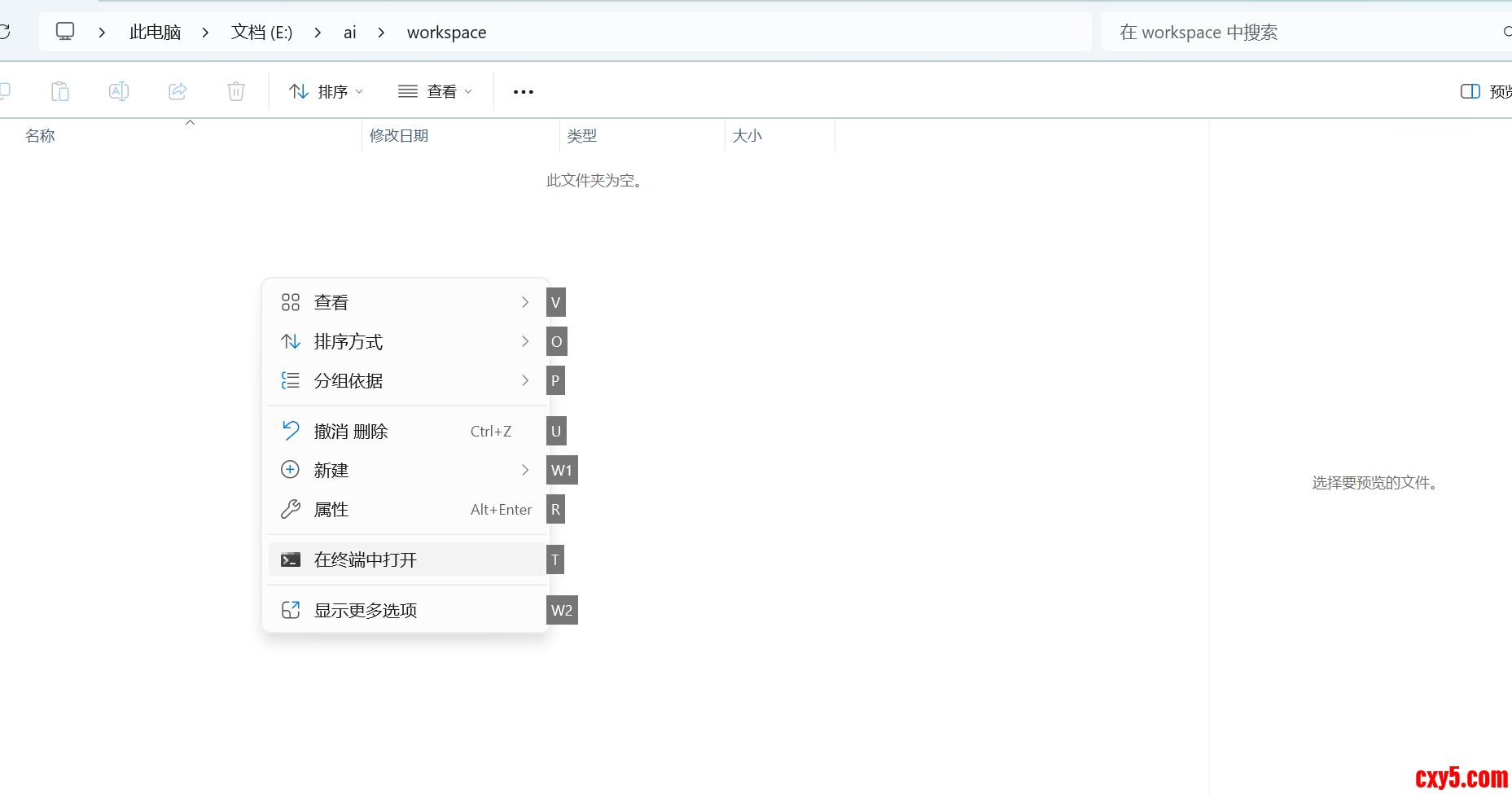Screen dimensions: 1512x794
Task: Navigate to 此电脑 in the address bar
Action: 155,33
